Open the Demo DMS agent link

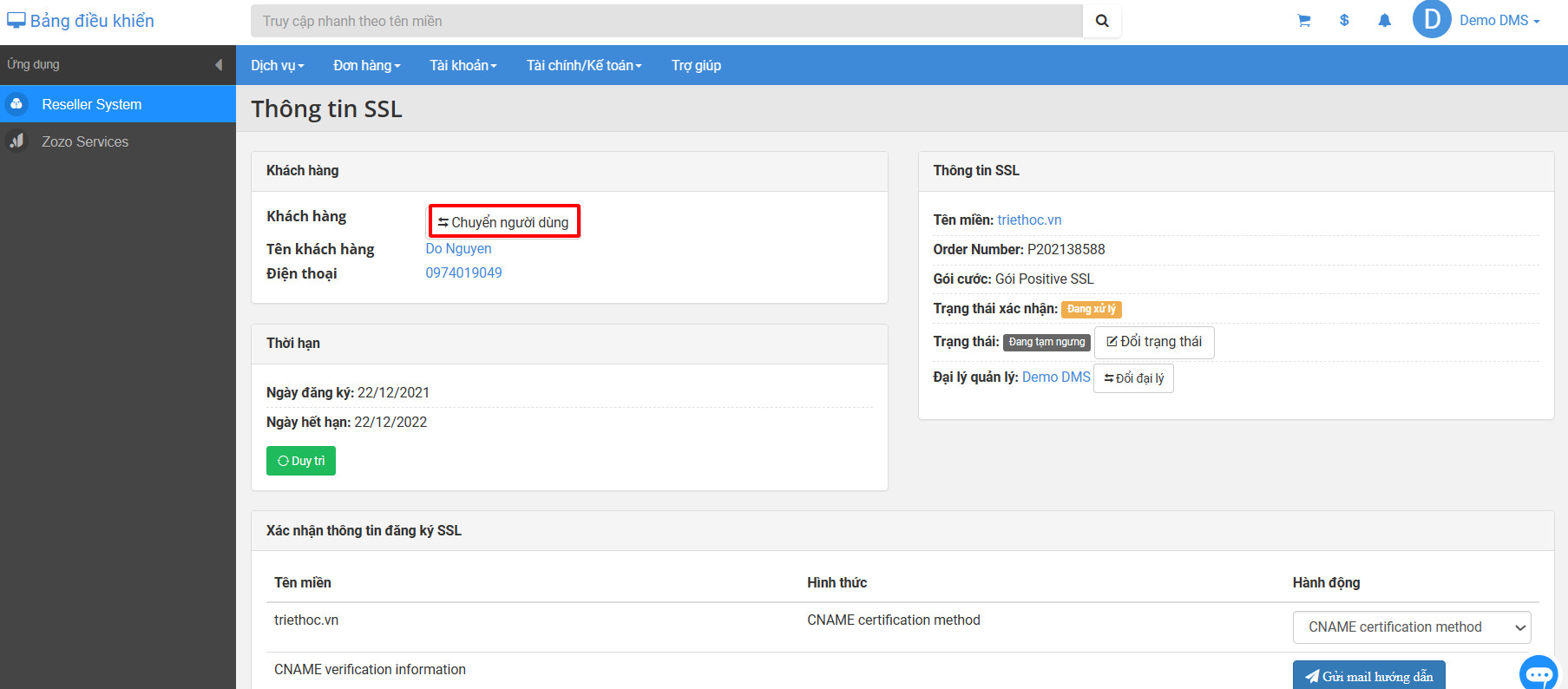click(1056, 377)
